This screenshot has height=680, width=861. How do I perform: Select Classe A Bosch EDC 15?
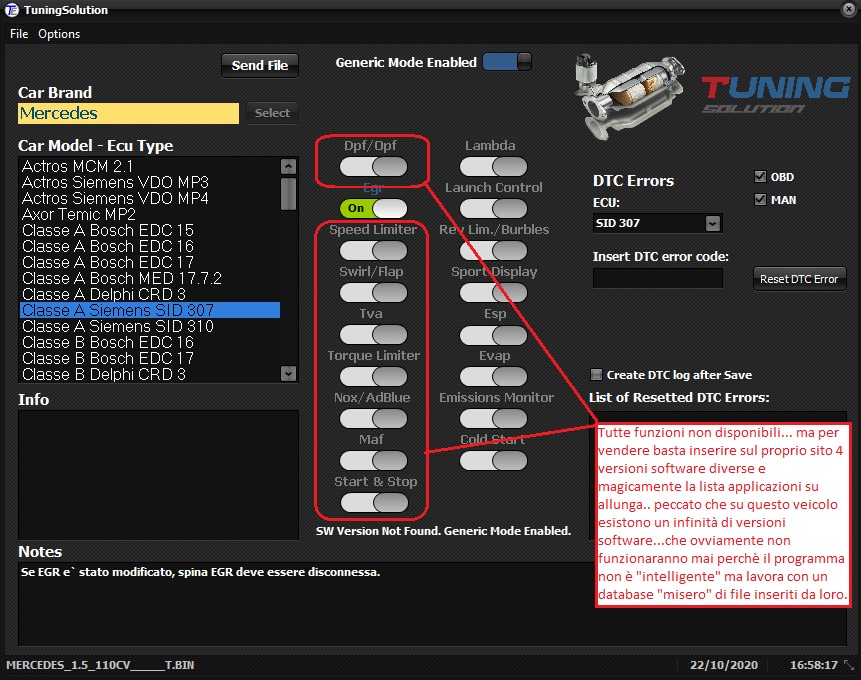point(150,230)
